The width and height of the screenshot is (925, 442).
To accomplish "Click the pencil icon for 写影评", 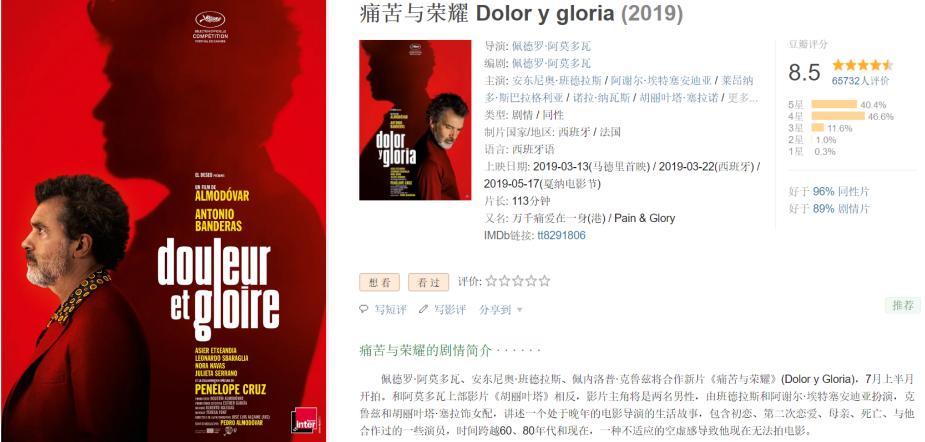I will pyautogui.click(x=423, y=309).
